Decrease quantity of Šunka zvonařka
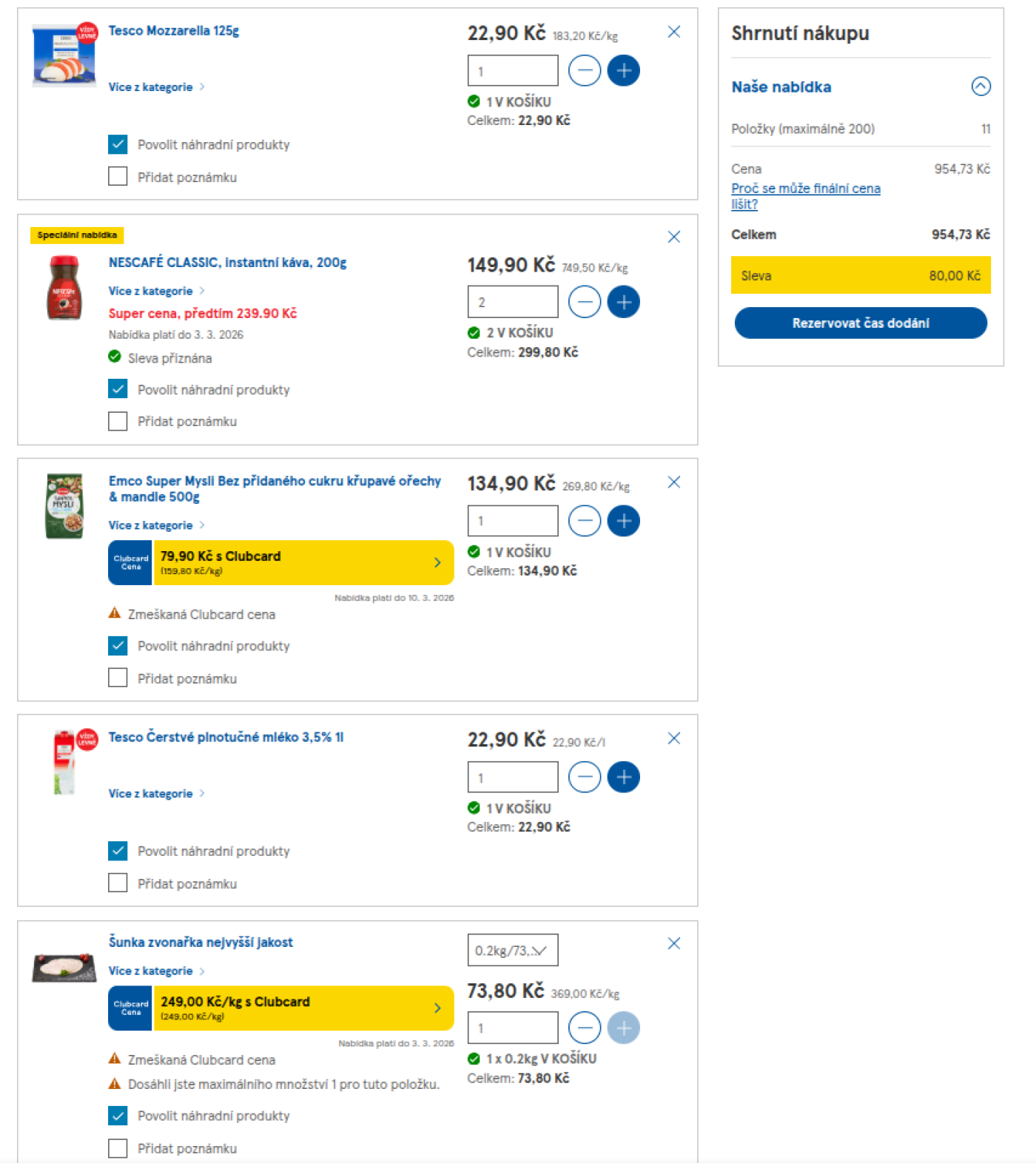Screen dimensions: 1036x1163 [x=584, y=1028]
